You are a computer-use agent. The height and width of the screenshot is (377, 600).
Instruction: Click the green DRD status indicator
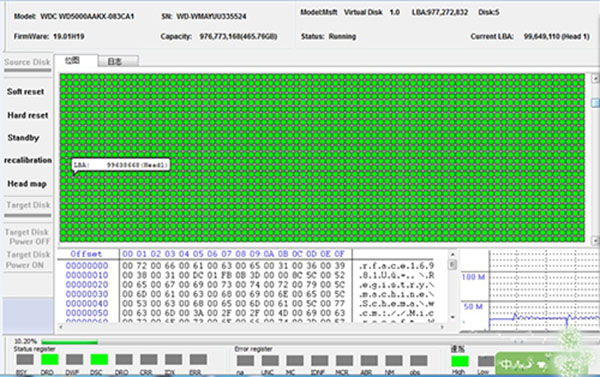click(50, 359)
